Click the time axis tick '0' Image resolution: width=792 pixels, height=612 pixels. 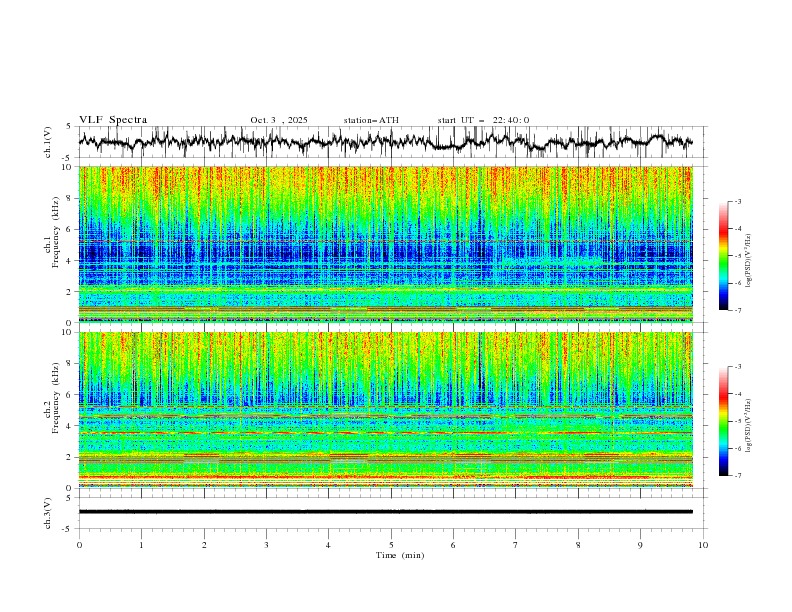(x=79, y=545)
